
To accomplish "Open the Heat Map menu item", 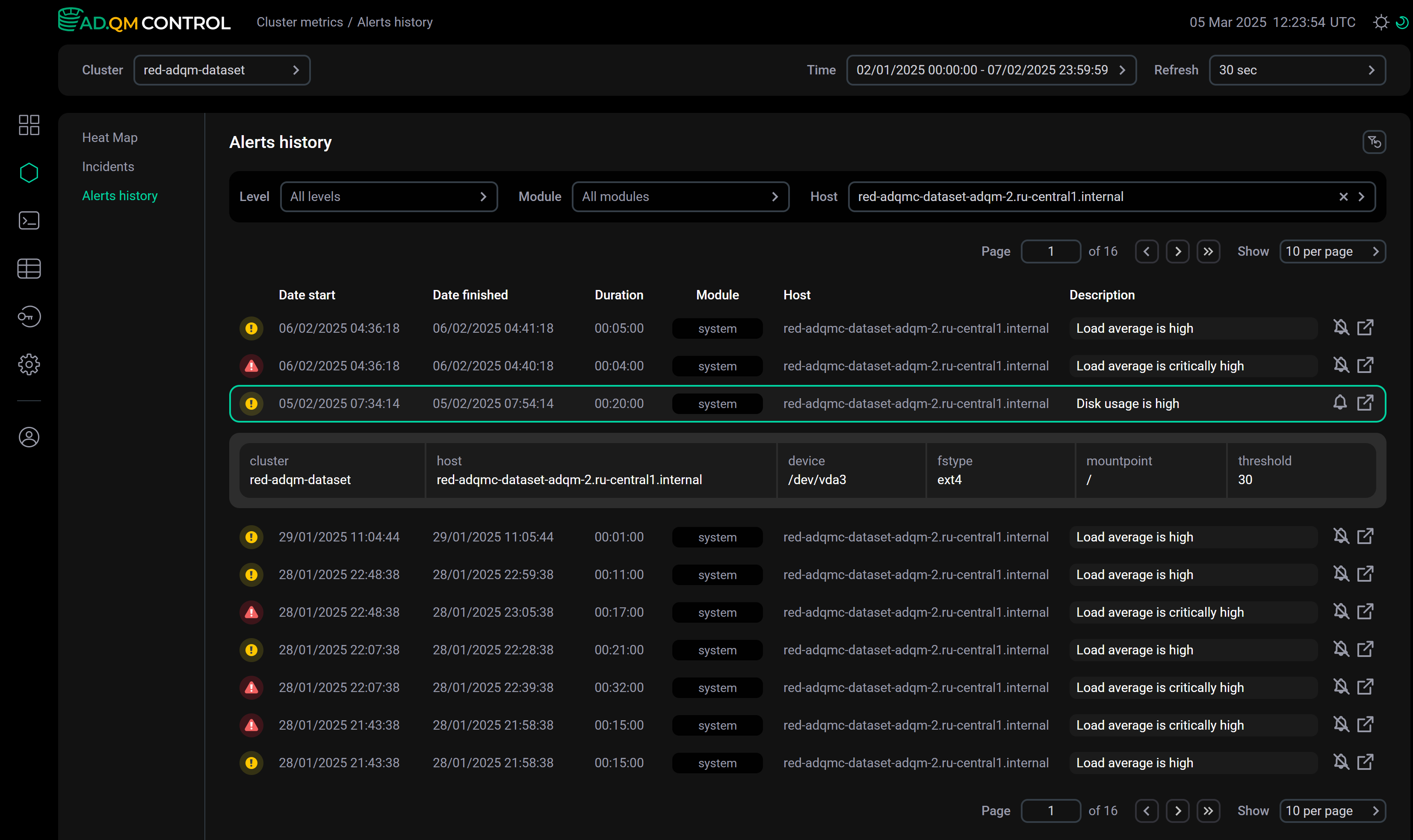I will click(110, 138).
